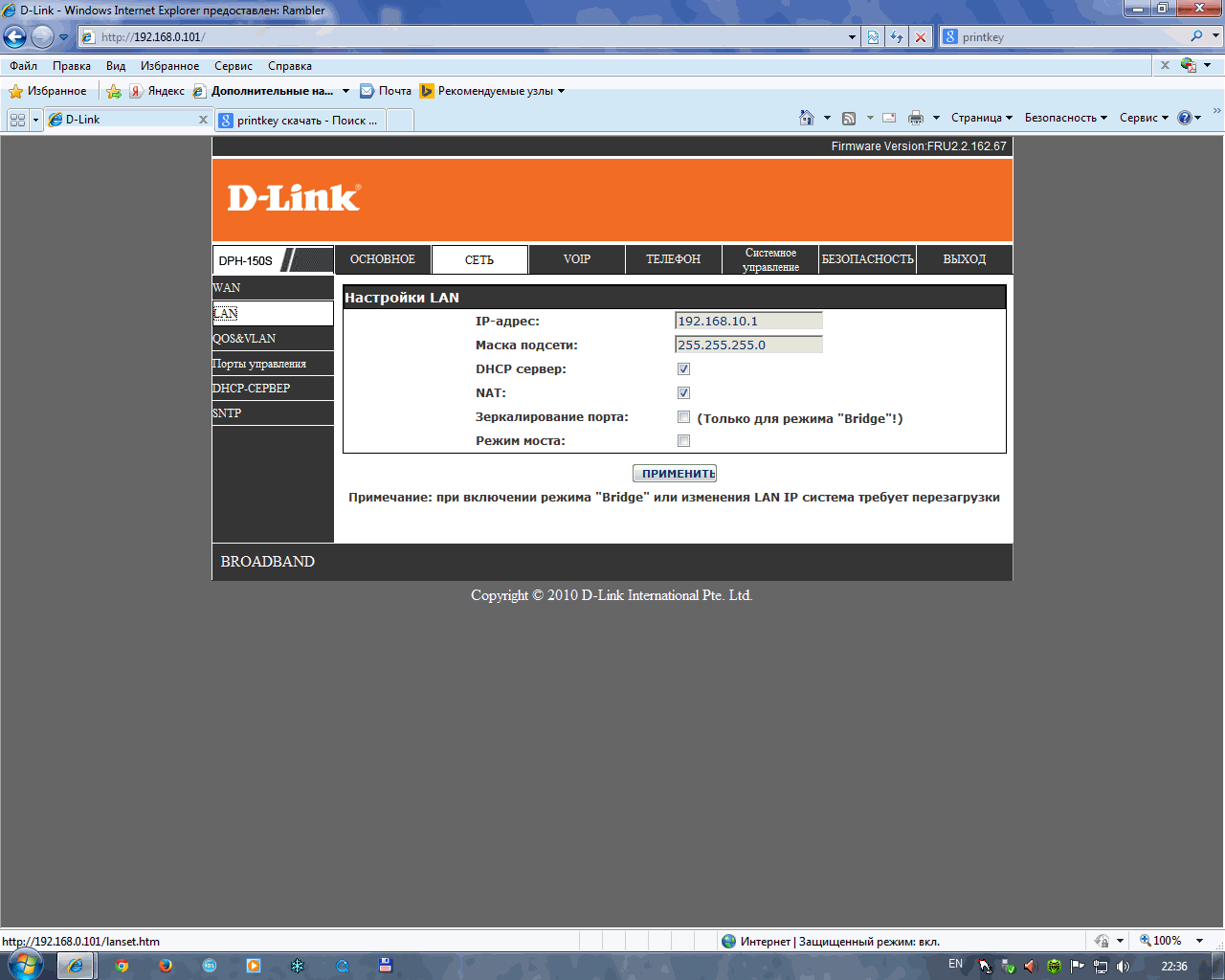Open the Вид menu
Viewport: 1225px width, 980px height.
116,66
